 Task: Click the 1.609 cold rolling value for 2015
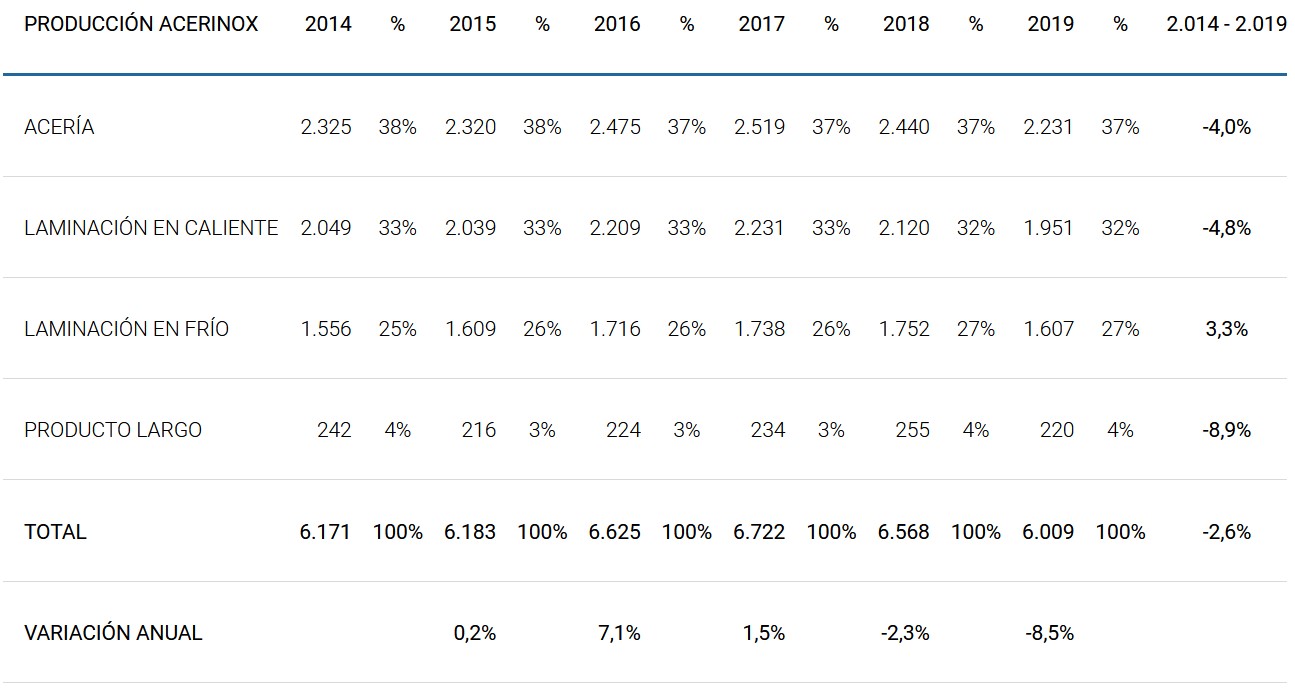[x=470, y=329]
